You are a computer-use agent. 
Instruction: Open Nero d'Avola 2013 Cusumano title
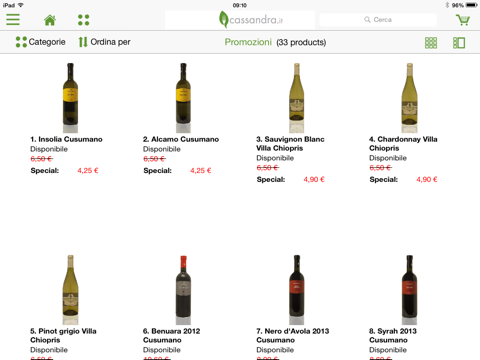(293, 336)
